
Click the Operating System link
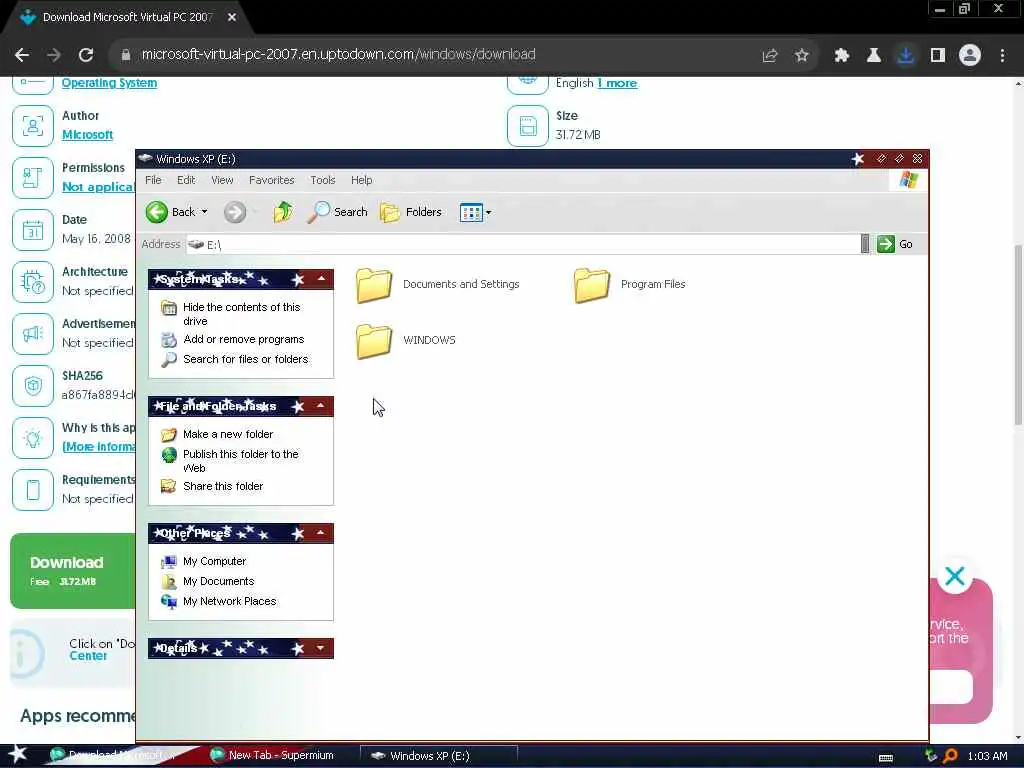point(109,83)
